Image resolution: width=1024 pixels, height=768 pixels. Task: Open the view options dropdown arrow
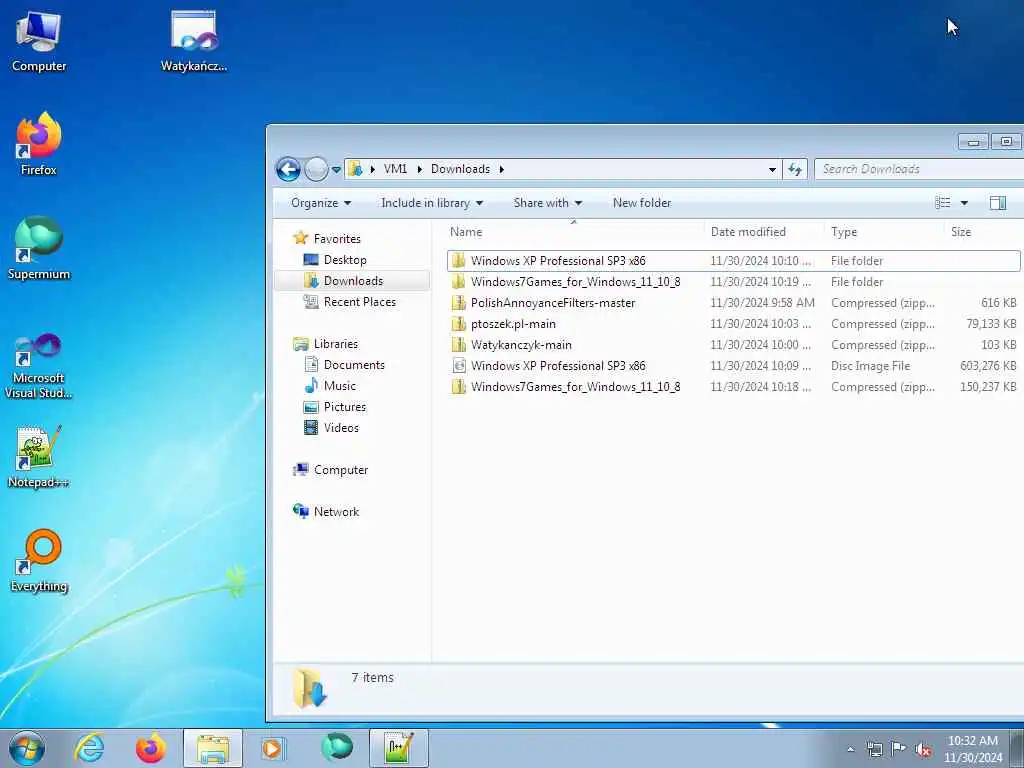964,203
